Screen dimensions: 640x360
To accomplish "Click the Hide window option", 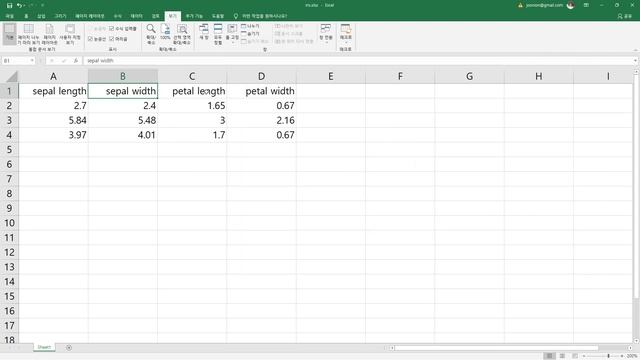I will pyautogui.click(x=250, y=34).
